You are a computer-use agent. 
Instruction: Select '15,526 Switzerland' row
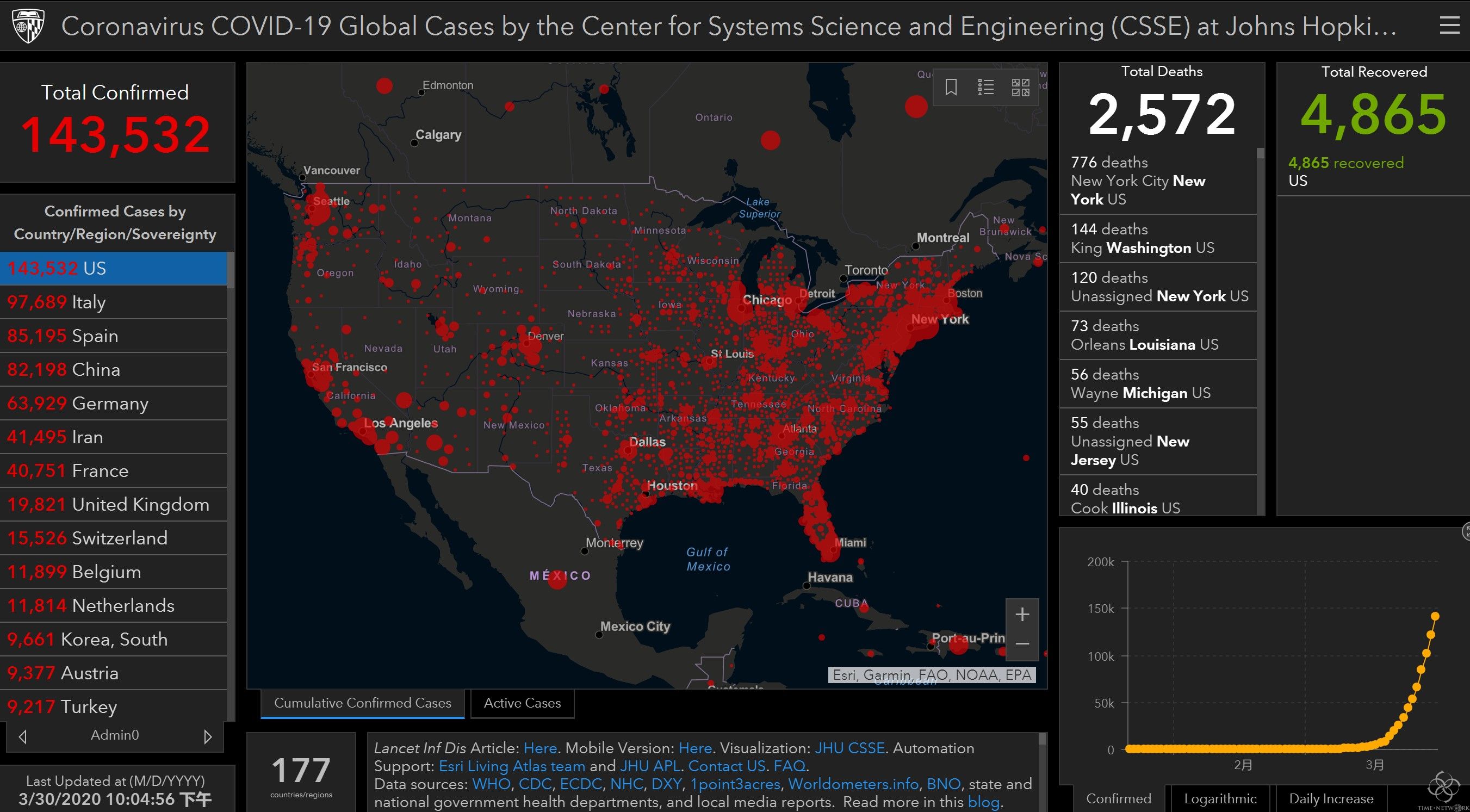(114, 537)
